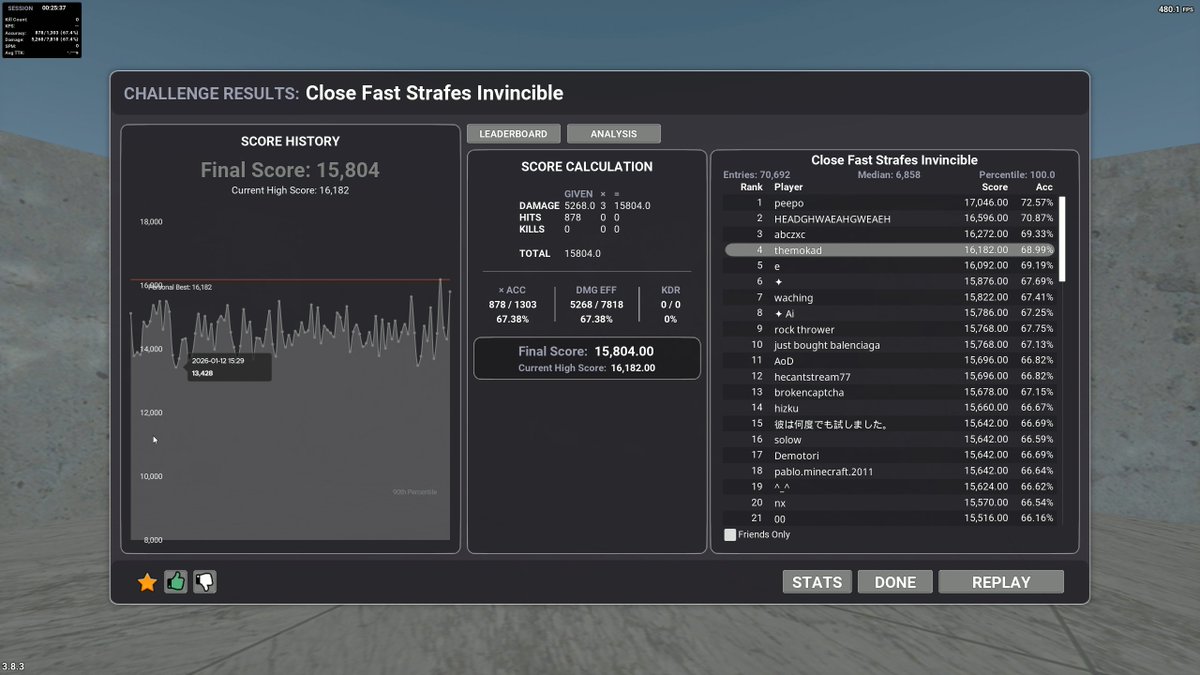The width and height of the screenshot is (1200, 675).
Task: Click the 878 / 1303 accuracy value
Action: pos(512,304)
